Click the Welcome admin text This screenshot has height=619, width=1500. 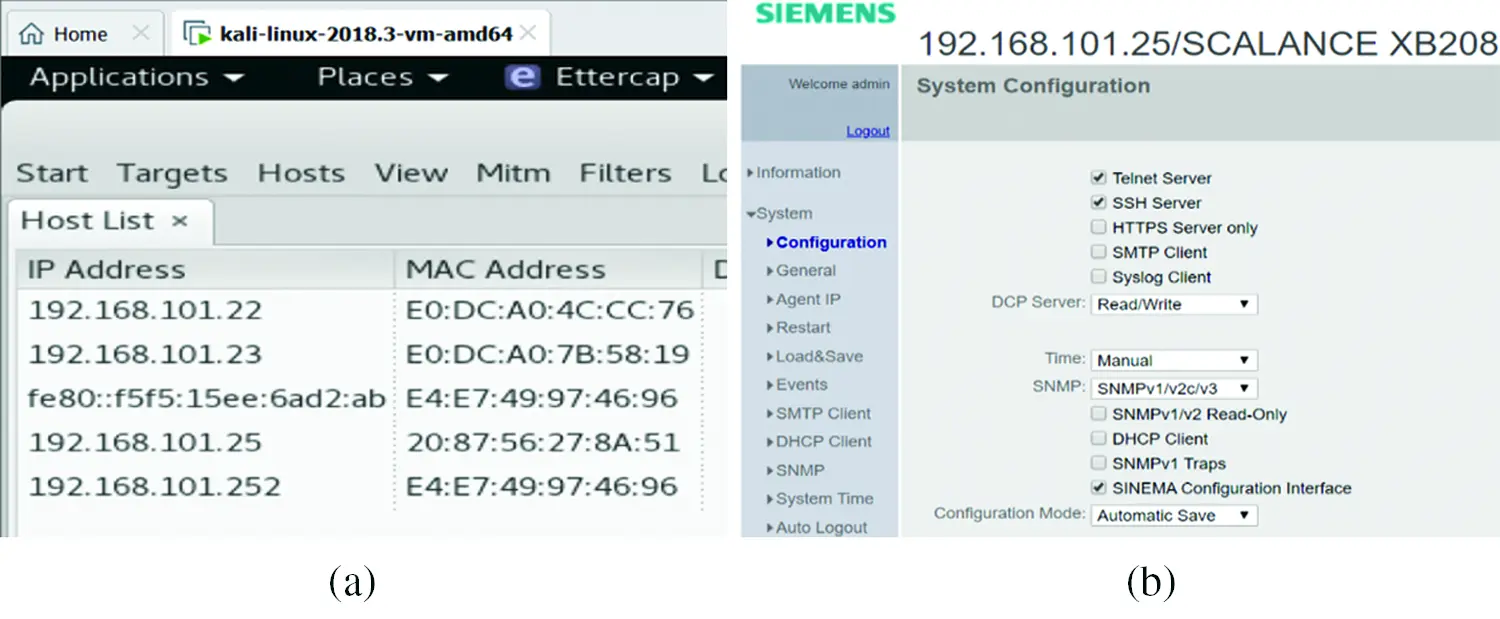pos(839,84)
